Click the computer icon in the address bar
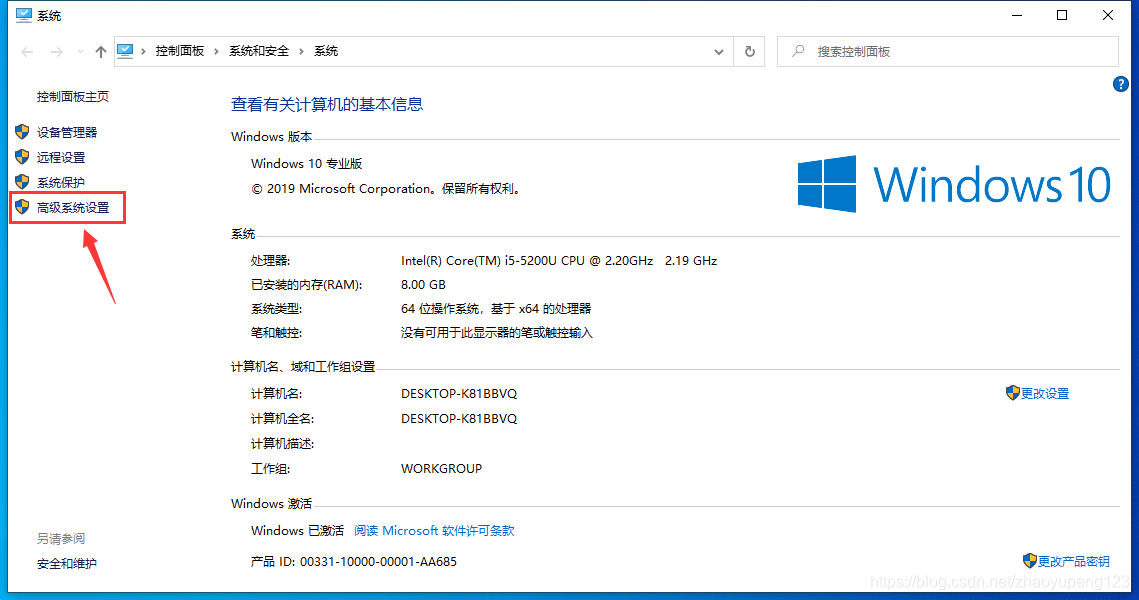The height and width of the screenshot is (600, 1139). pyautogui.click(x=125, y=51)
